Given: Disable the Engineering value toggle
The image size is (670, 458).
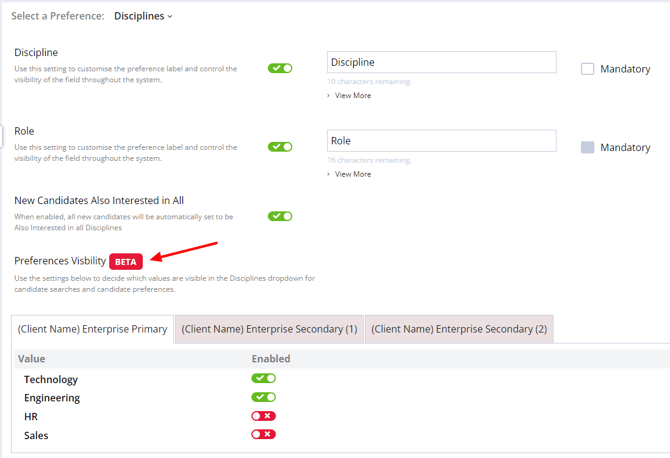Looking at the screenshot, I should click(x=263, y=397).
